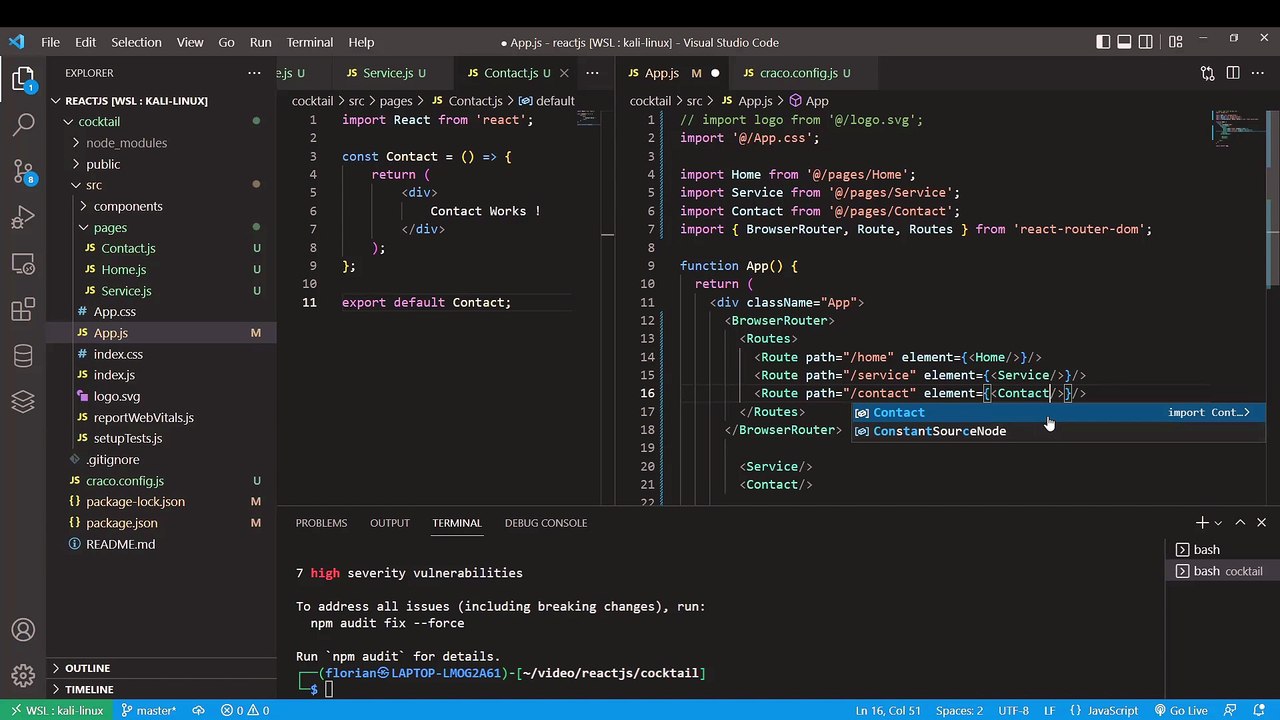Close the Contact.js editor tab
Image resolution: width=1280 pixels, height=720 pixels.
click(564, 73)
